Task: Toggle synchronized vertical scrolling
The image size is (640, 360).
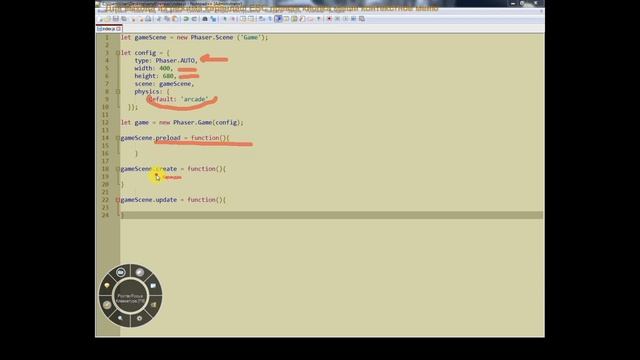Action: 243,19
